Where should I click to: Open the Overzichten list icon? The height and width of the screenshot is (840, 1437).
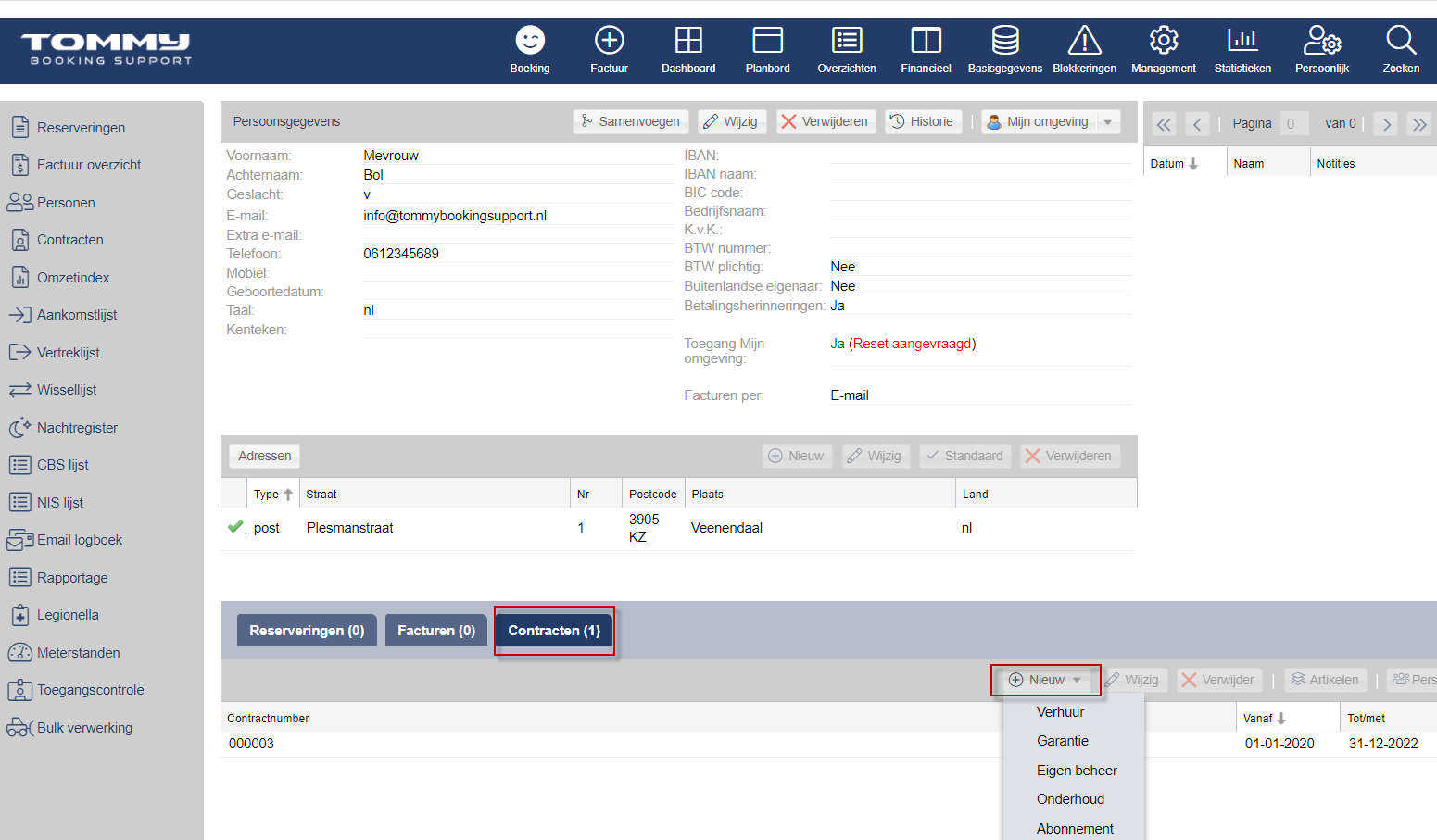(x=847, y=41)
